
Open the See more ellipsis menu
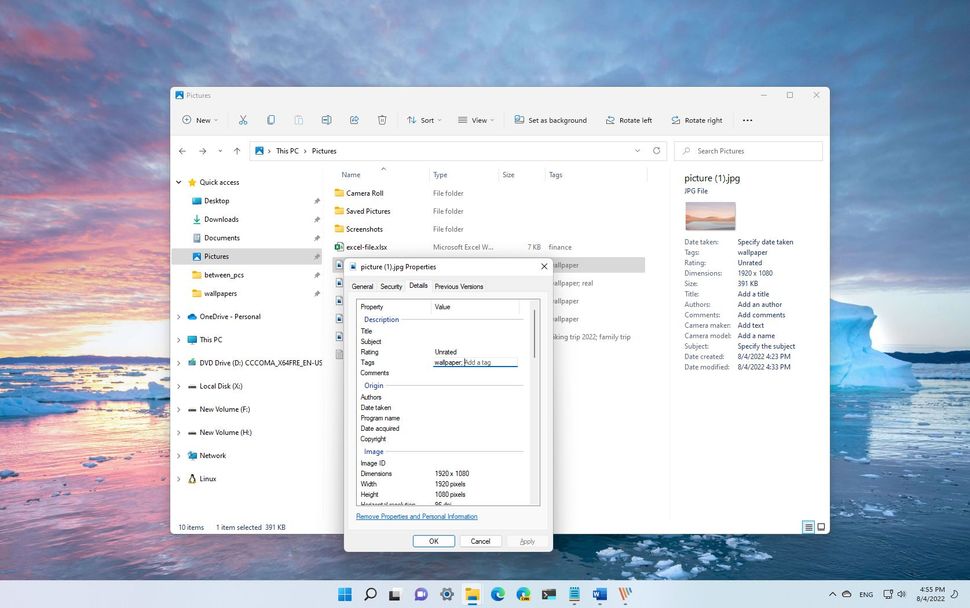click(x=747, y=120)
